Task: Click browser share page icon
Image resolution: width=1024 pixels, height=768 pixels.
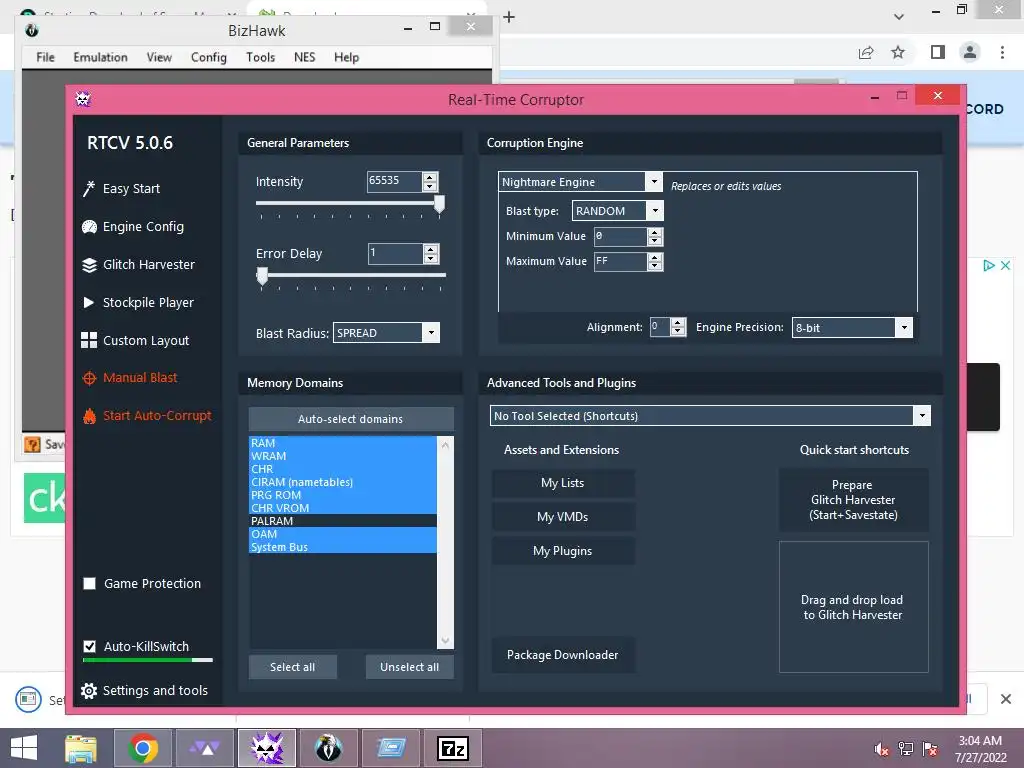Action: pyautogui.click(x=866, y=52)
